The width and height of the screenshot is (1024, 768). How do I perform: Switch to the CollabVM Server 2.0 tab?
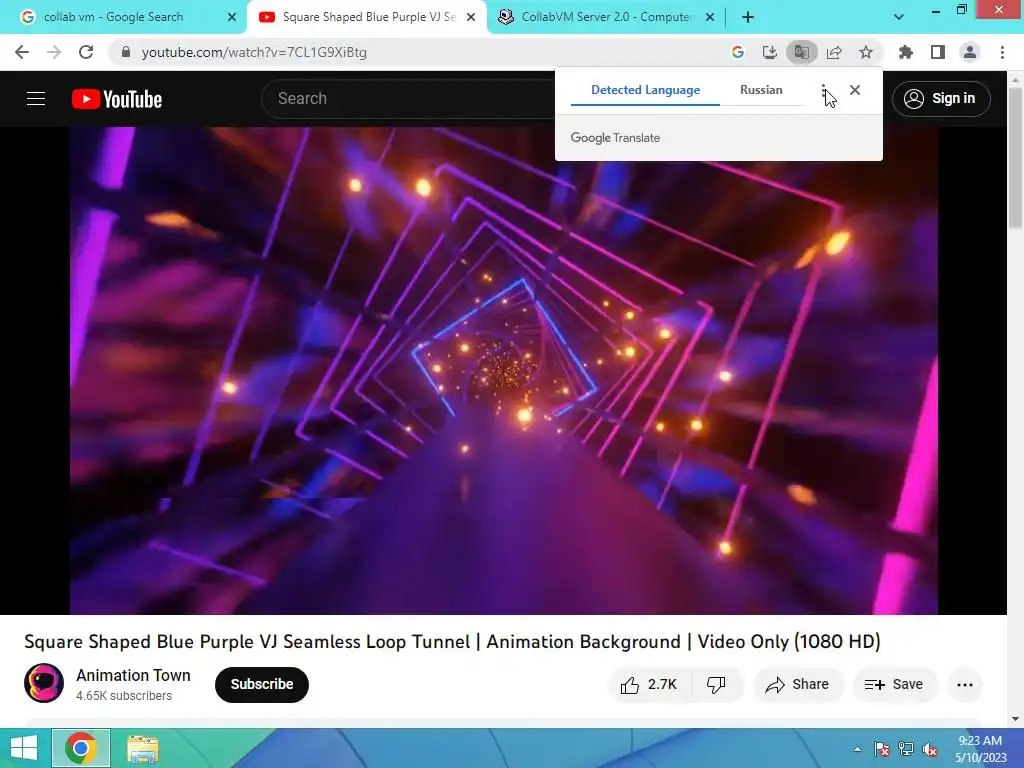coord(605,17)
